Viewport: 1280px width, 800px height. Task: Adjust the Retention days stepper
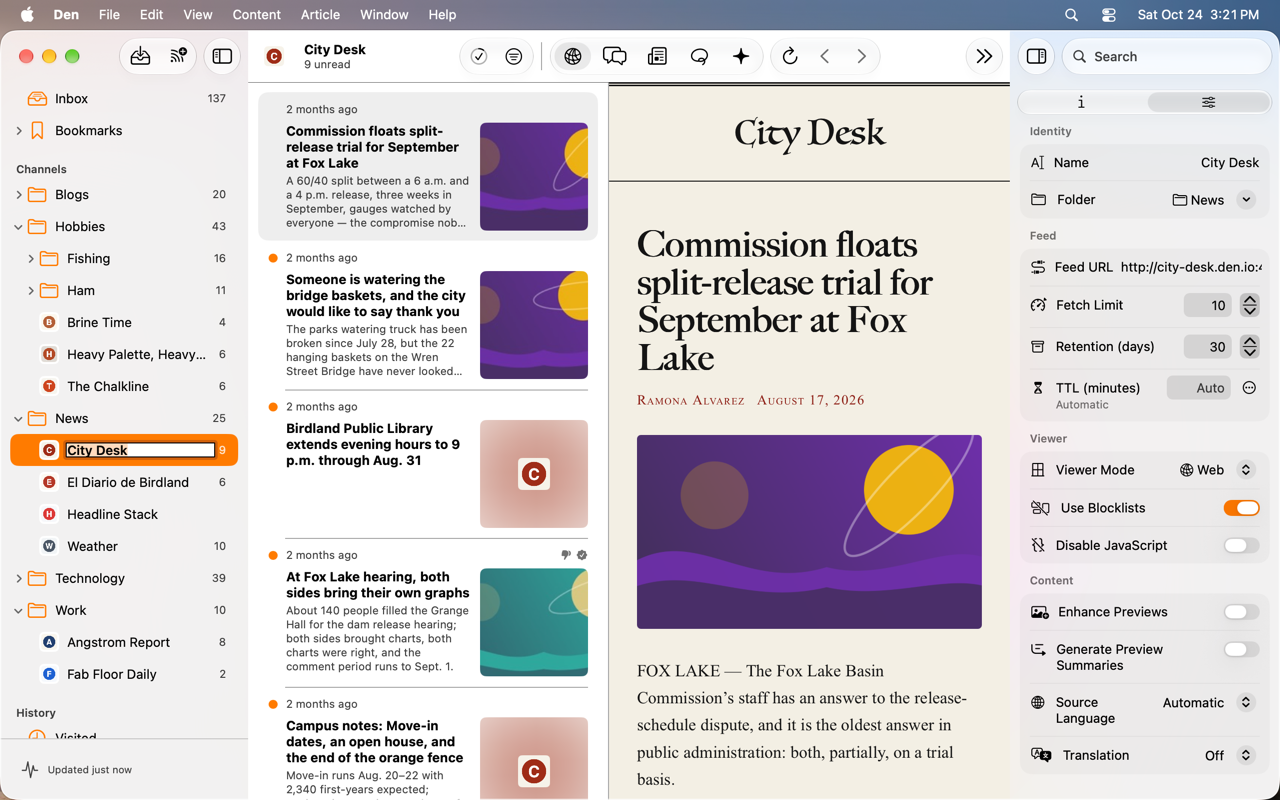[x=1249, y=347]
